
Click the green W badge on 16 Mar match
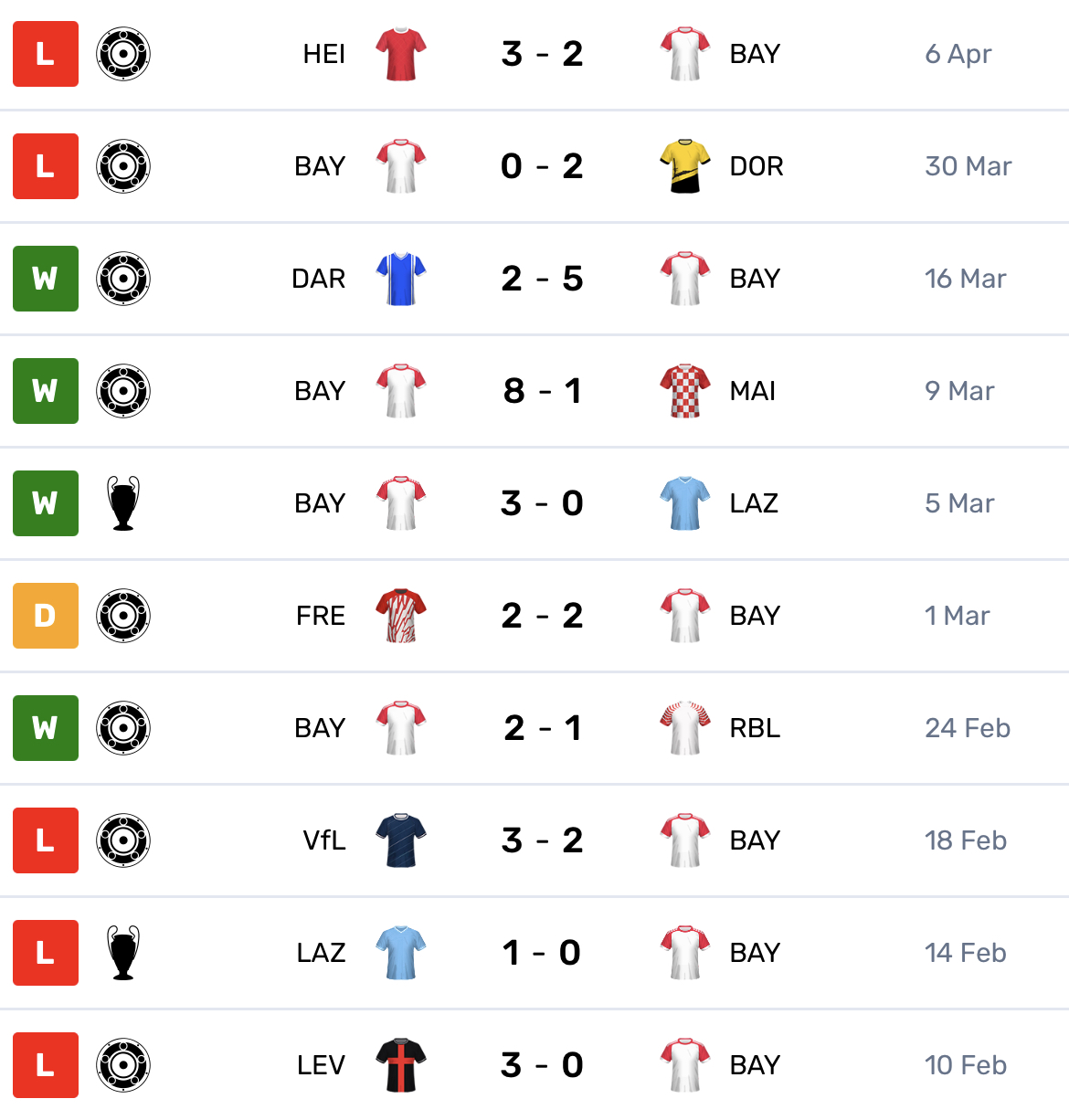[46, 279]
